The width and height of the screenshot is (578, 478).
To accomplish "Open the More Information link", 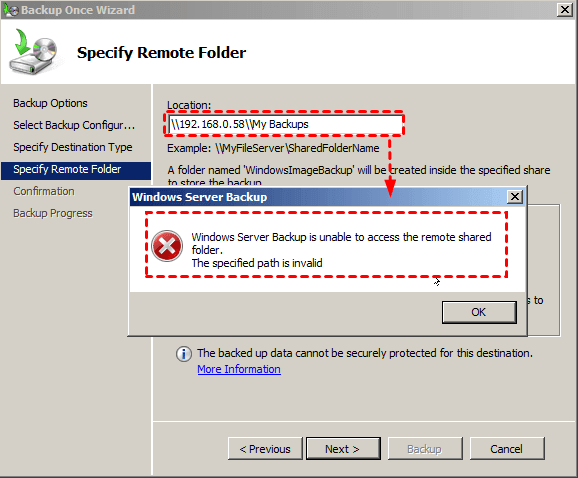I will 239,369.
